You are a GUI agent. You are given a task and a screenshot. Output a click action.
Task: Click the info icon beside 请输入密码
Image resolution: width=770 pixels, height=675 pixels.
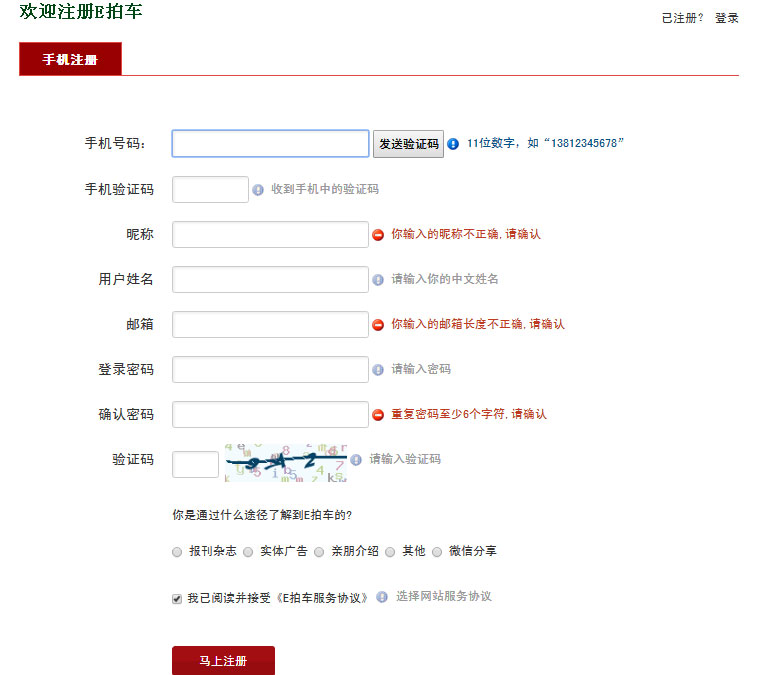click(378, 370)
